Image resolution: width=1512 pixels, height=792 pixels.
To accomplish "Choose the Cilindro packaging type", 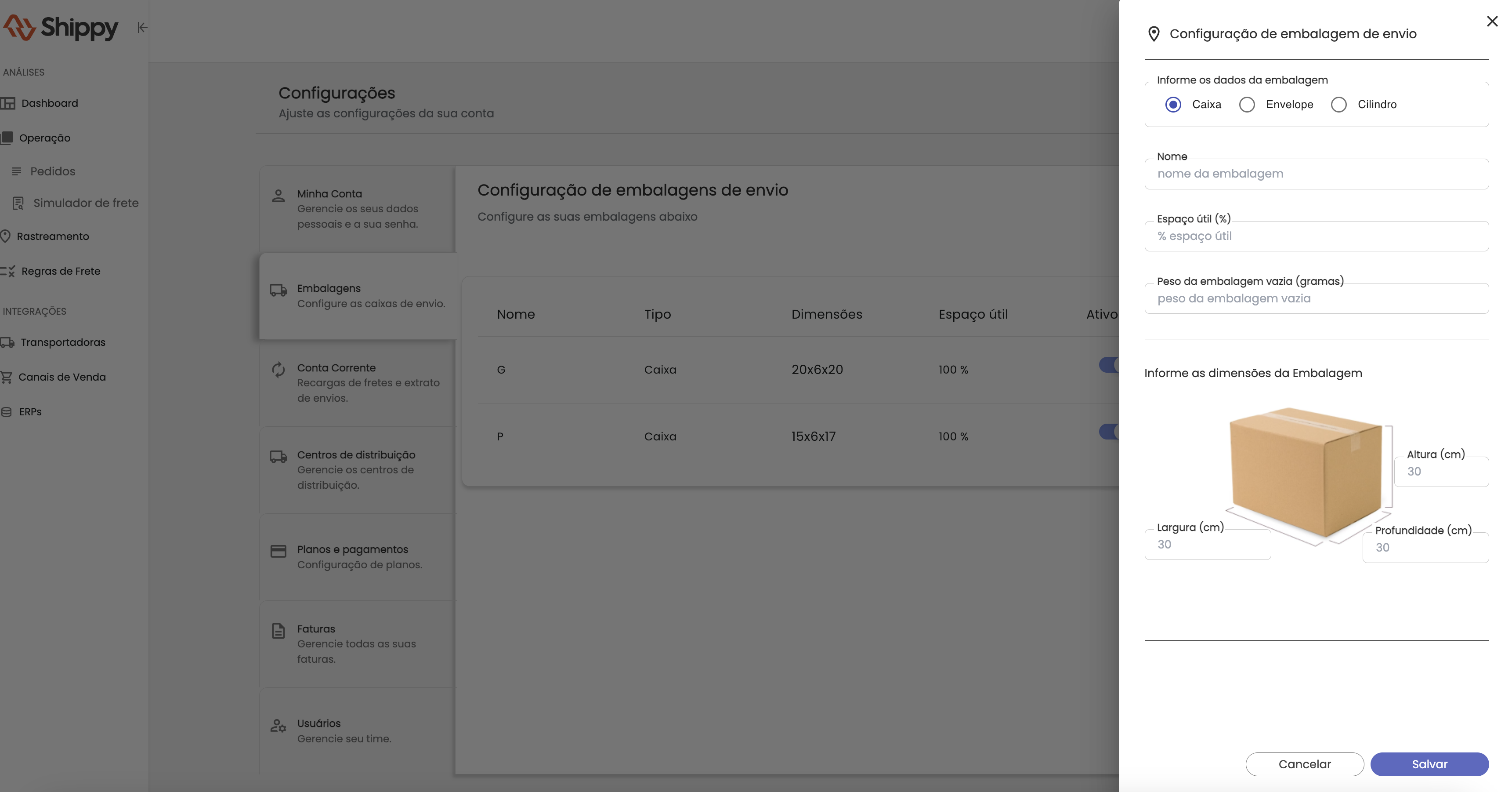I will (1338, 105).
